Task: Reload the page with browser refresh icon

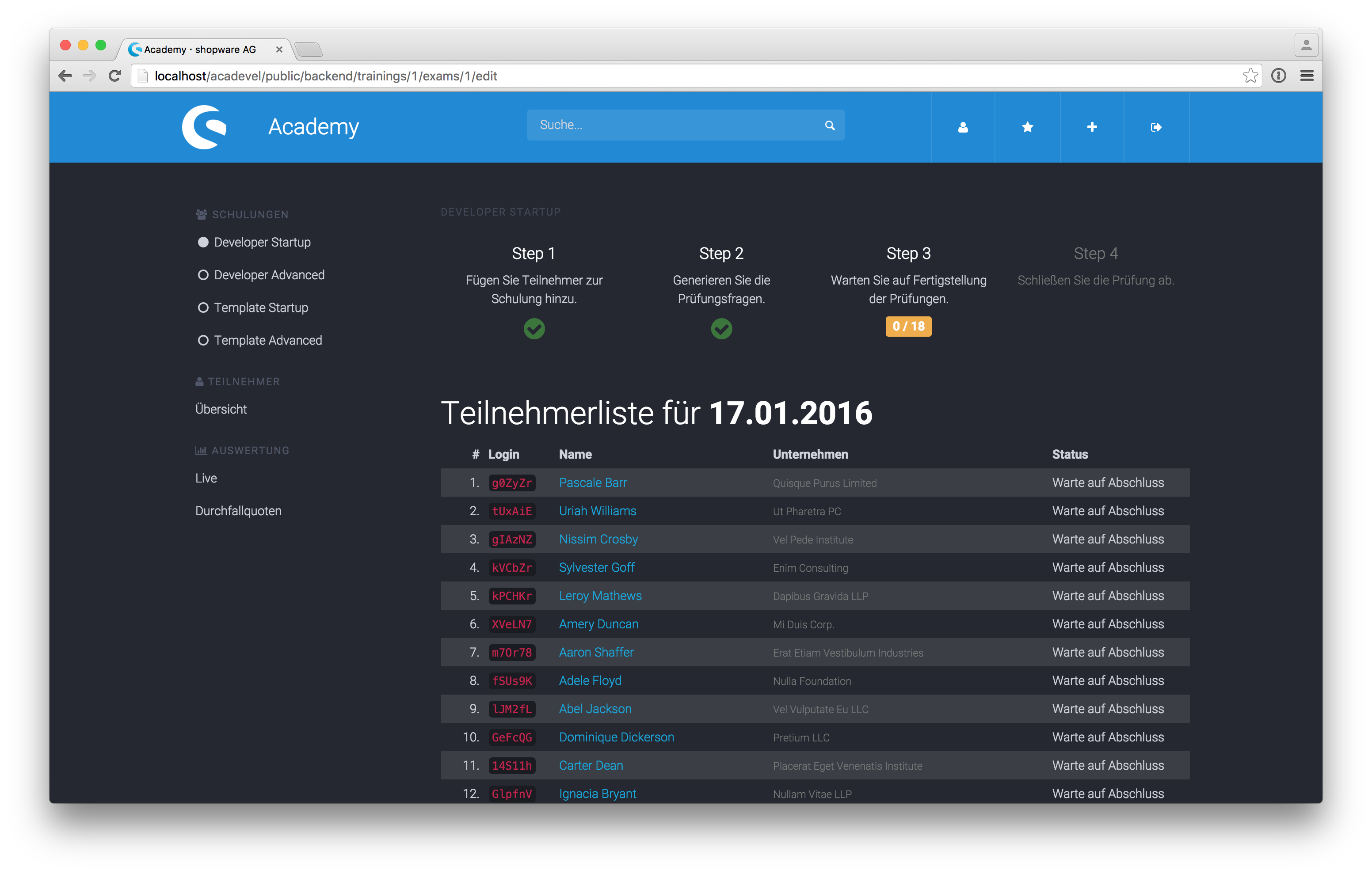Action: coord(114,76)
